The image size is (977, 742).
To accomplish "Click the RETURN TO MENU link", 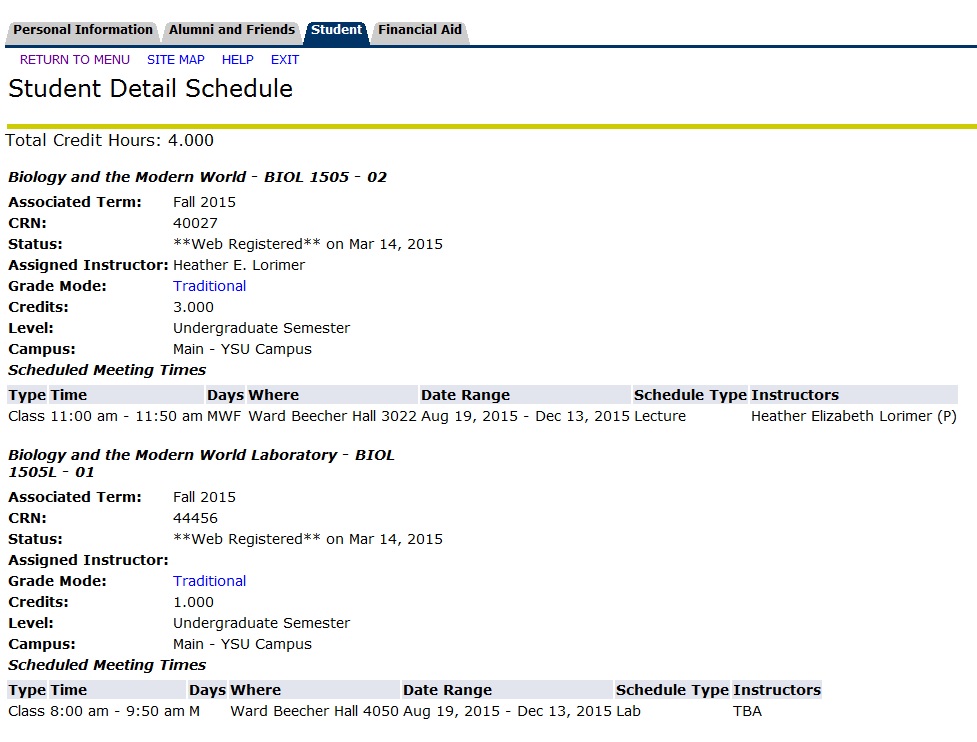I will pyautogui.click(x=74, y=59).
